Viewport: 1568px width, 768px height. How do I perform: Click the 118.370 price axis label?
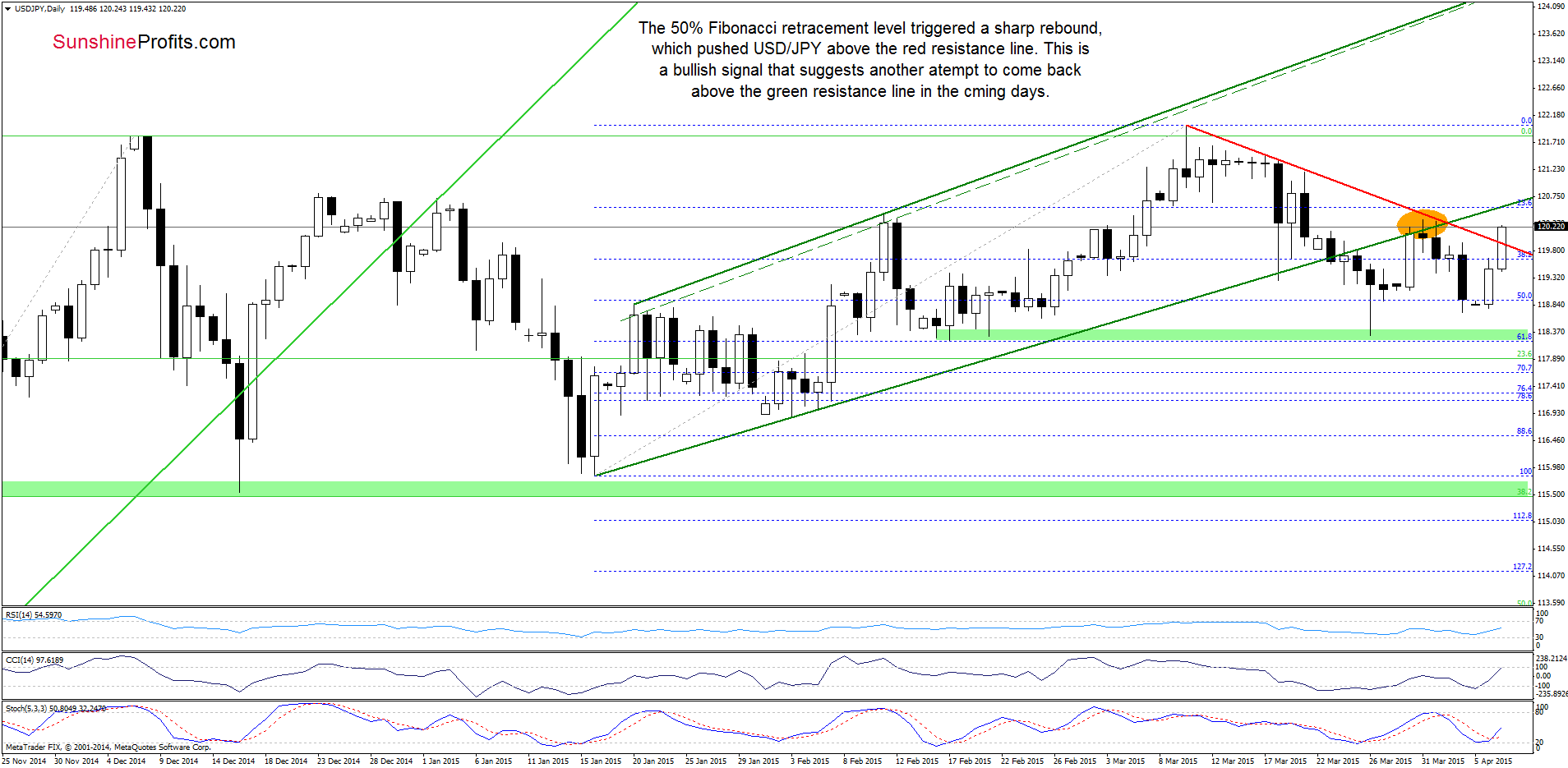(x=1551, y=332)
